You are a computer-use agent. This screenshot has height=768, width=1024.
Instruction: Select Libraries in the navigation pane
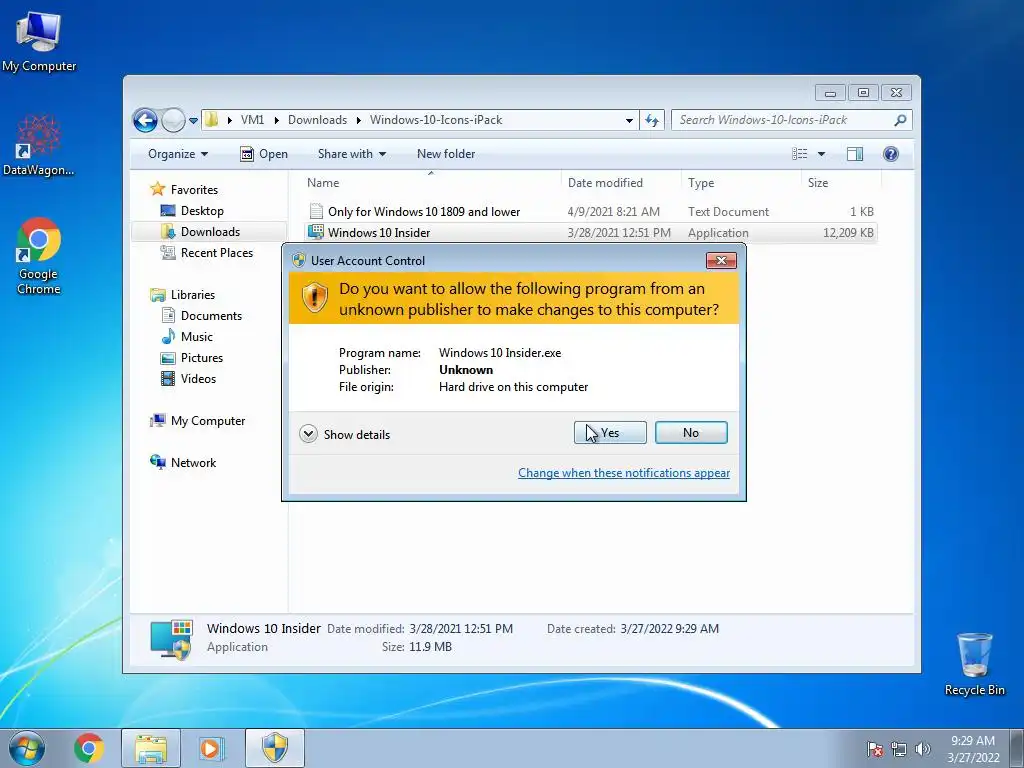click(193, 295)
